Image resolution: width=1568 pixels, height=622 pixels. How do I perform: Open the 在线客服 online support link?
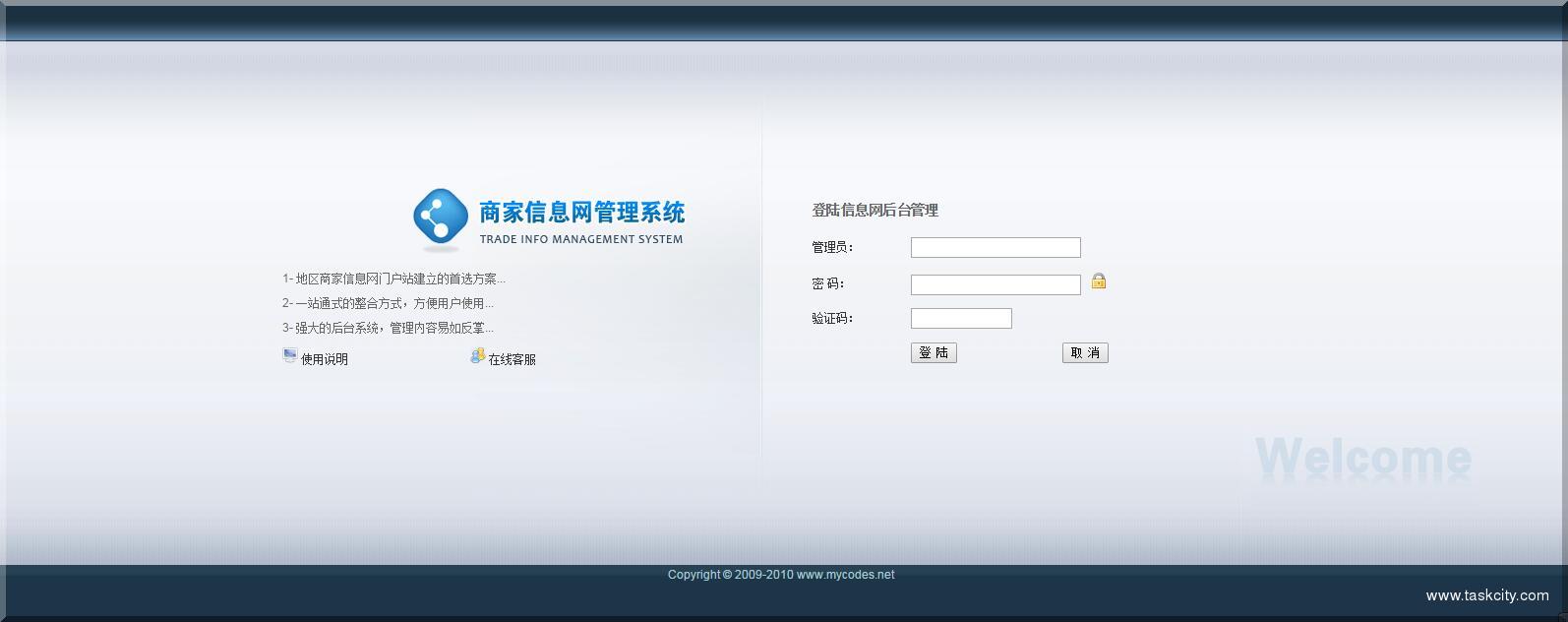pyautogui.click(x=512, y=359)
